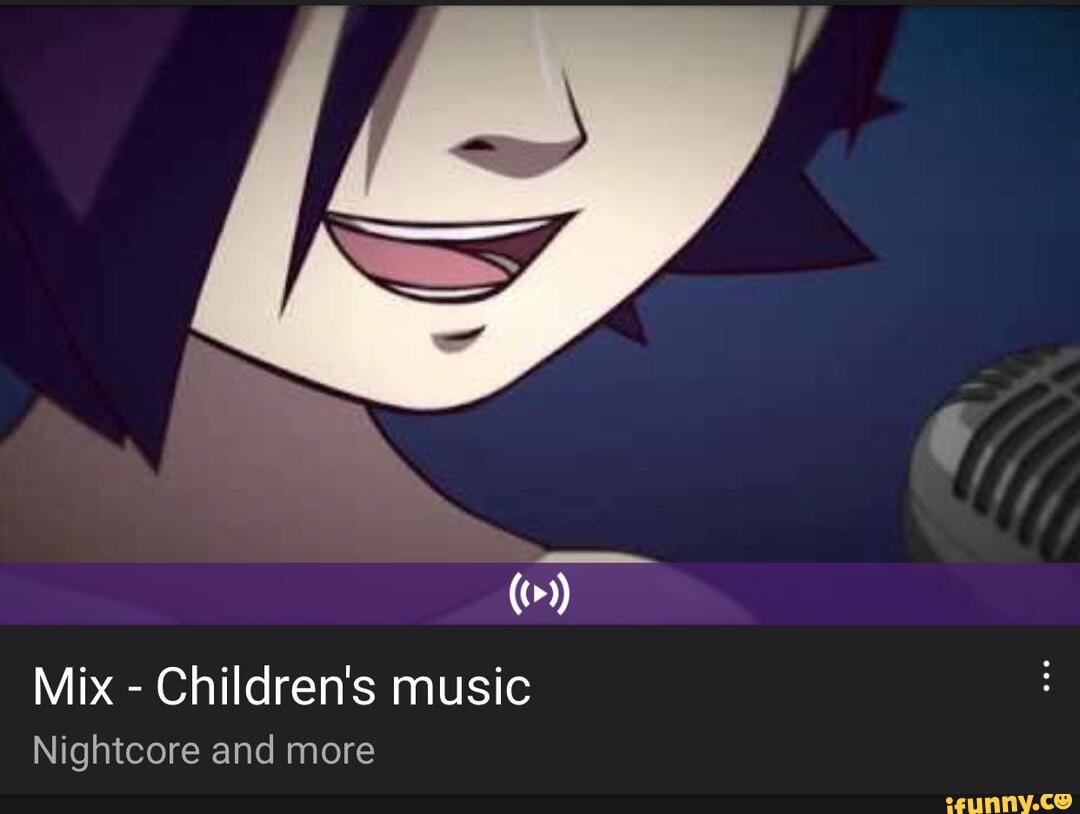Tap the small play triangle inside the mix icon
Image resolution: width=1080 pixels, height=814 pixels.
pyautogui.click(x=540, y=593)
